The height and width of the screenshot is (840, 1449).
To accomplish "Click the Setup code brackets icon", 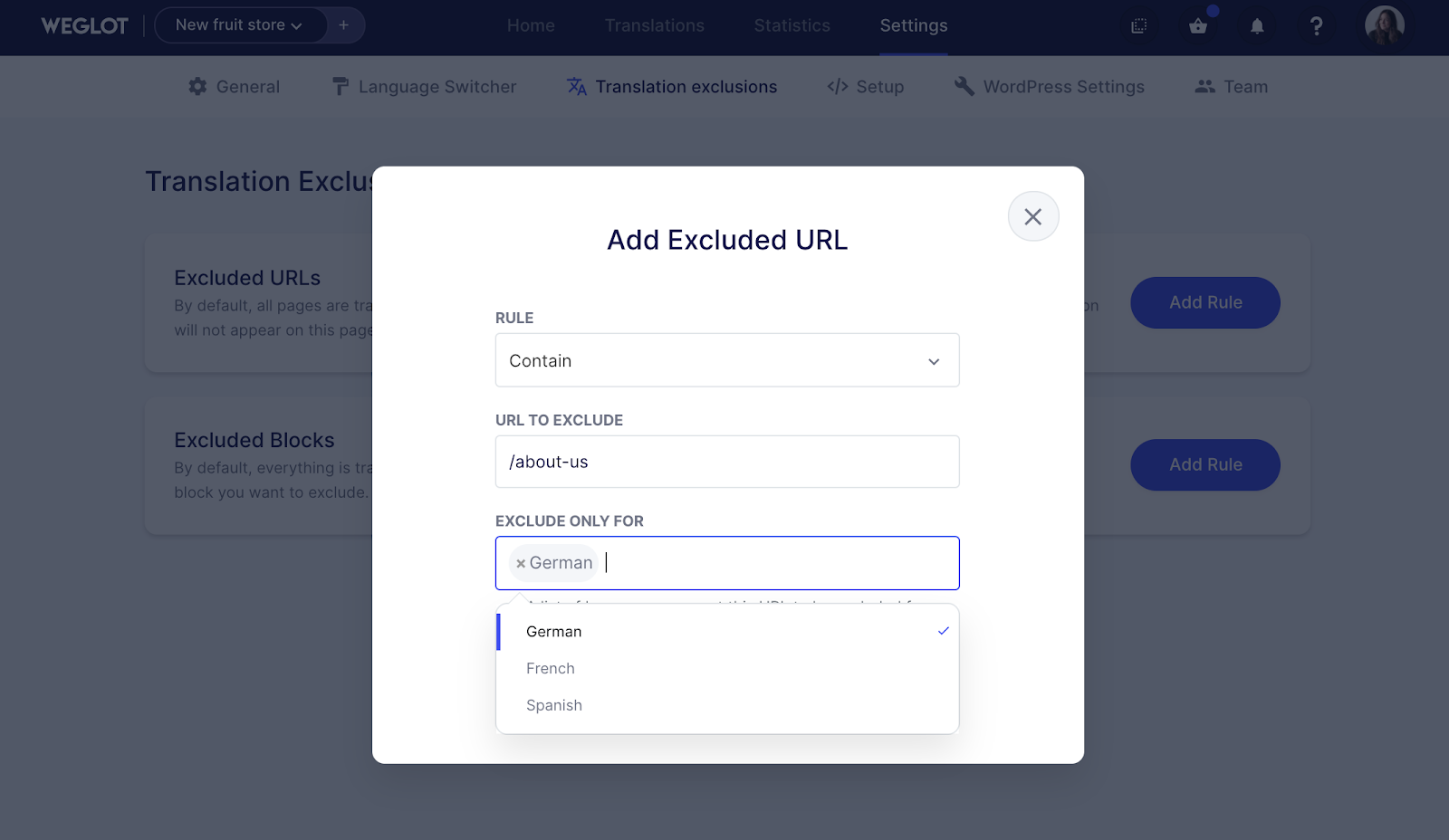I will coord(838,87).
